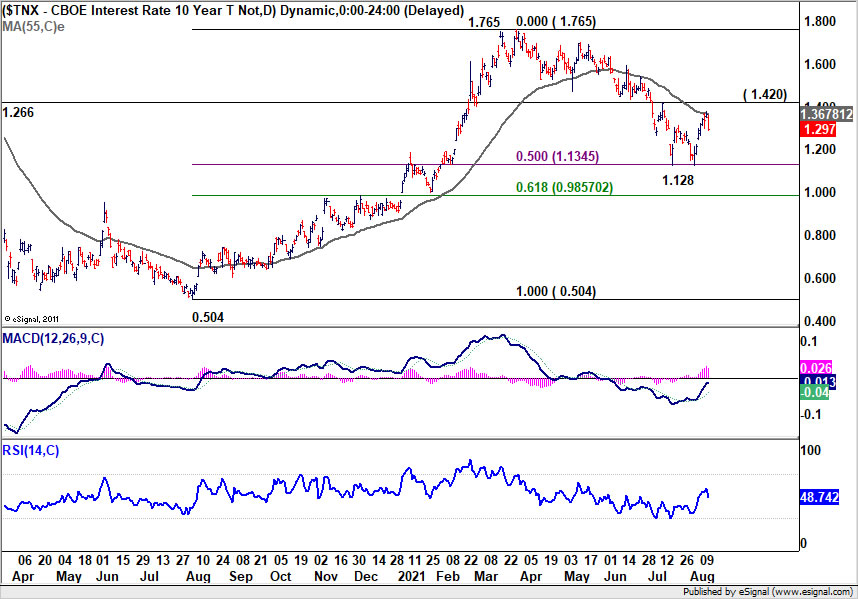The height and width of the screenshot is (599, 858).
Task: Click the 0.800 price axis label
Action: [819, 235]
